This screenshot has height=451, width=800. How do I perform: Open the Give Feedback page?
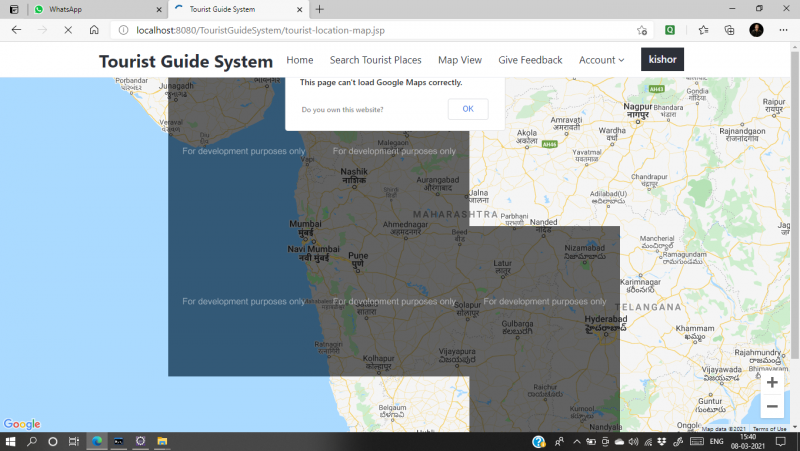[x=530, y=60]
